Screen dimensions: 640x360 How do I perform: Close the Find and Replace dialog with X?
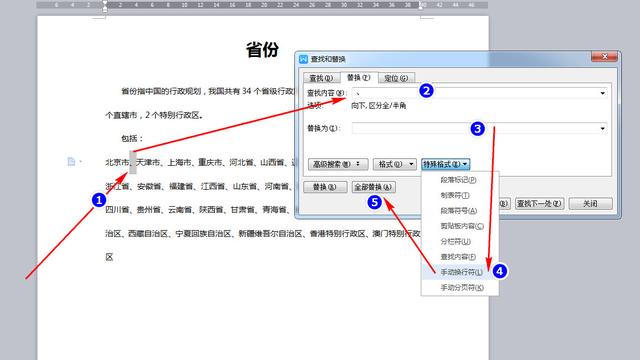coord(604,56)
